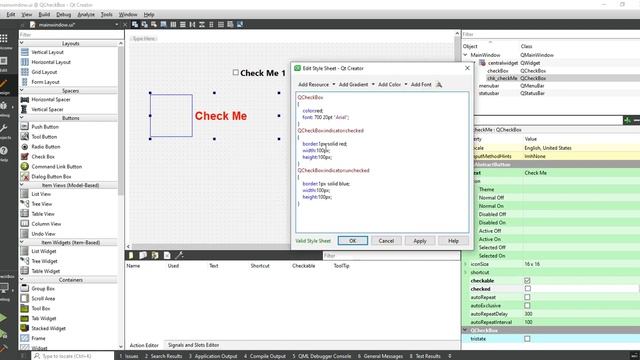Click large blue Check Me indicator box
This screenshot has height=360, width=640.
[171, 116]
